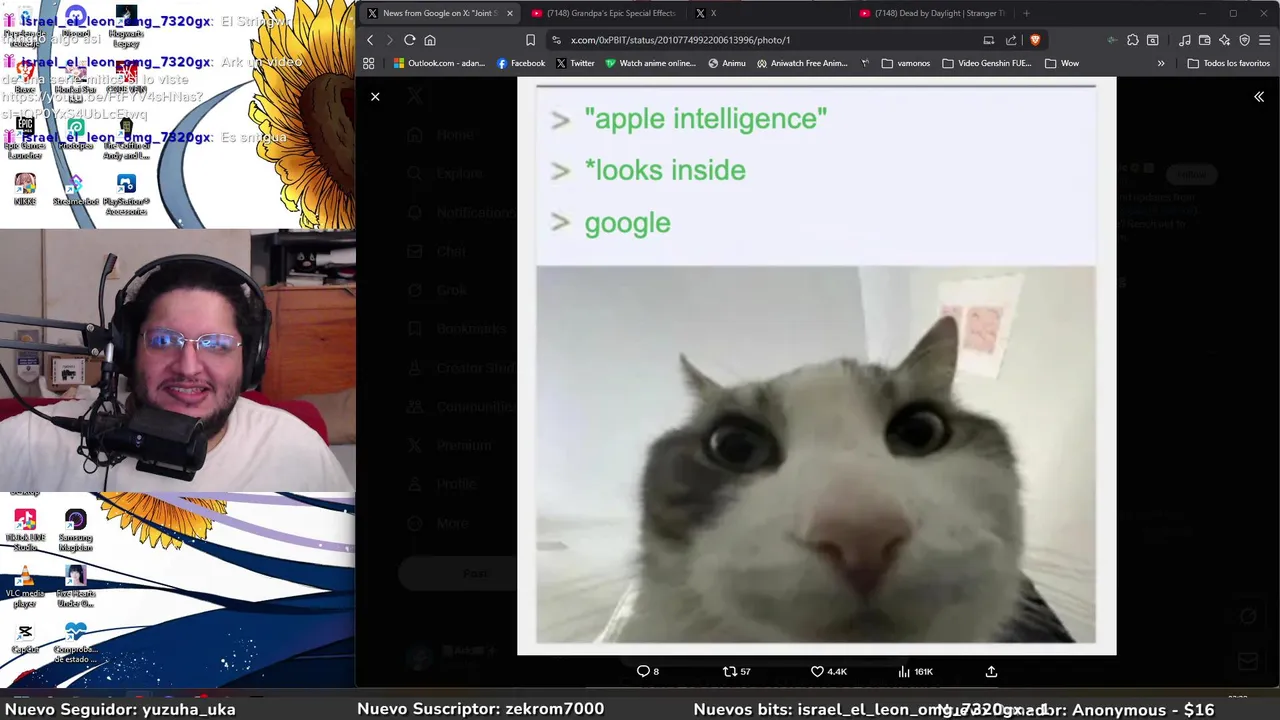Bookmark this page icon
Screen dimensions: 1280x720
530,40
